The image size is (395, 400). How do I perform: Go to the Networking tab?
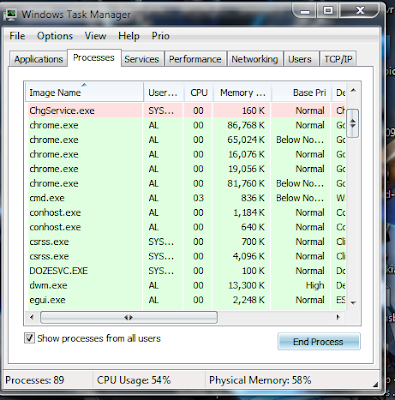coord(255,59)
